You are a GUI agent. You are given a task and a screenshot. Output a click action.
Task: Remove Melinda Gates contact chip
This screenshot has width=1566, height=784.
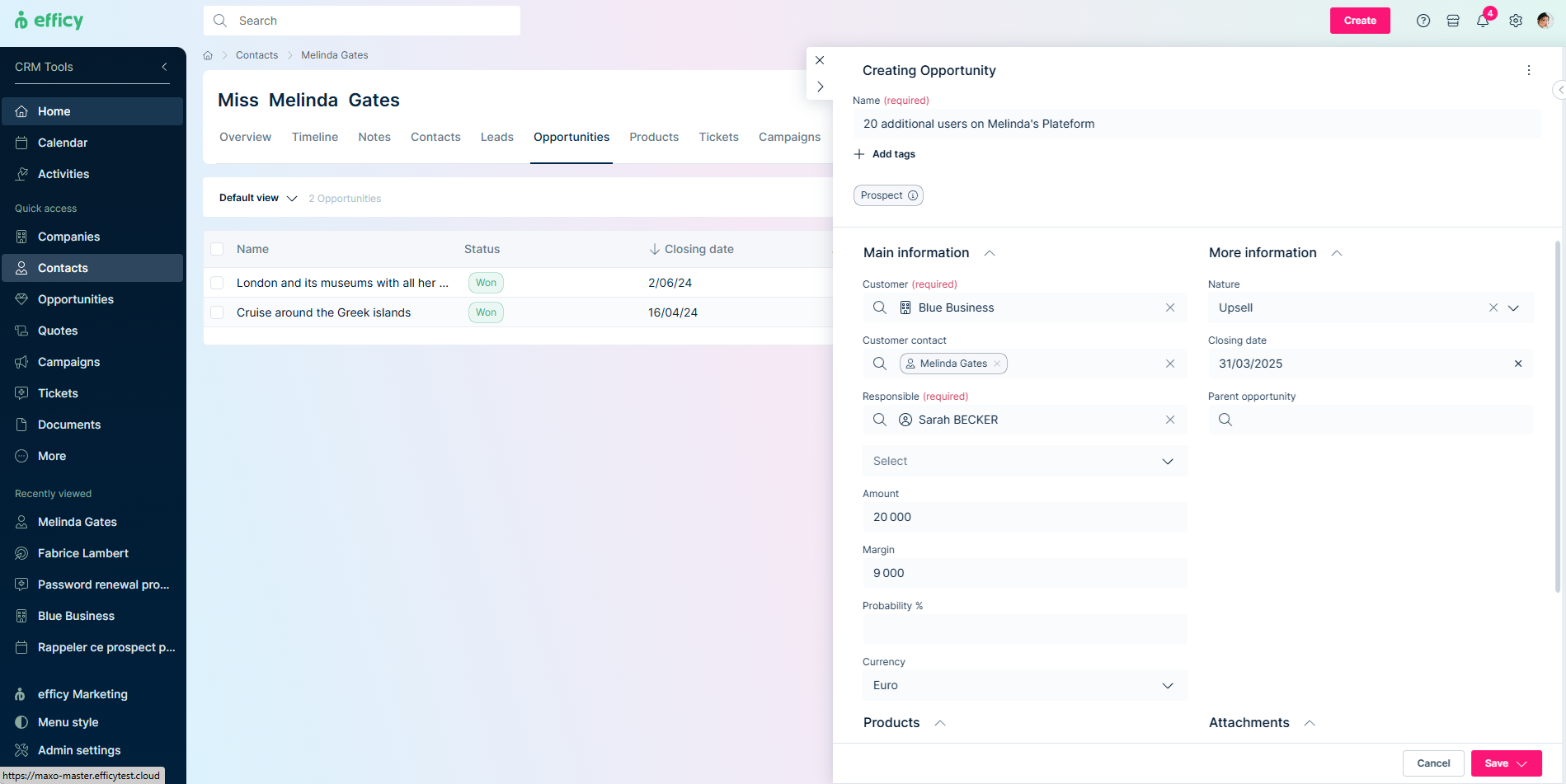pyautogui.click(x=997, y=364)
